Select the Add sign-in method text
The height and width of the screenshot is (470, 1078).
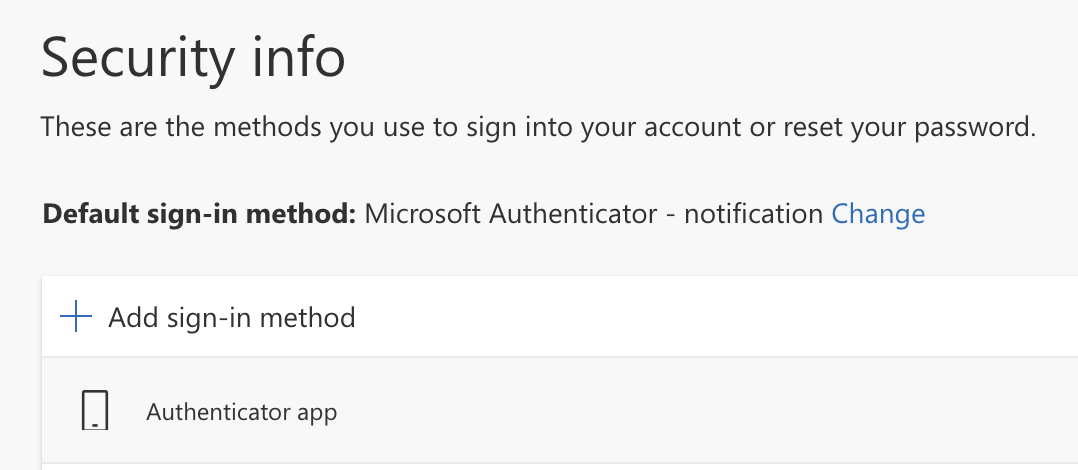pos(232,318)
